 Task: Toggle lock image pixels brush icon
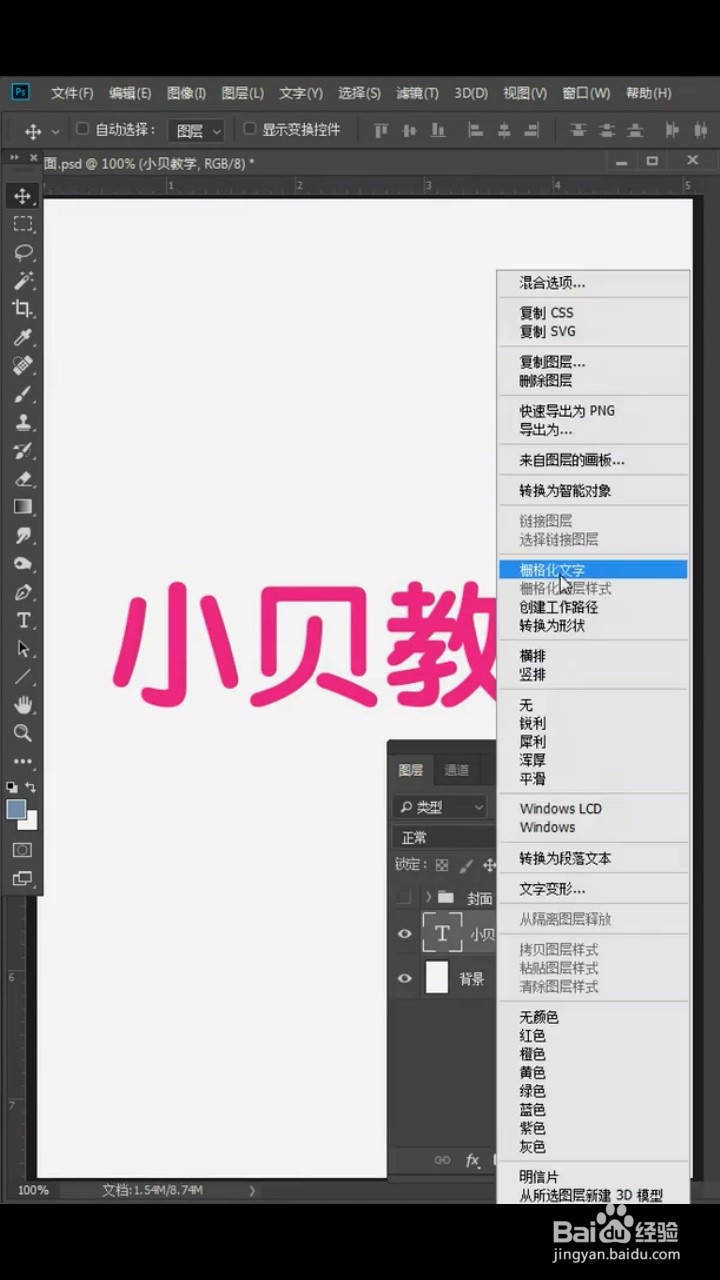click(x=466, y=865)
